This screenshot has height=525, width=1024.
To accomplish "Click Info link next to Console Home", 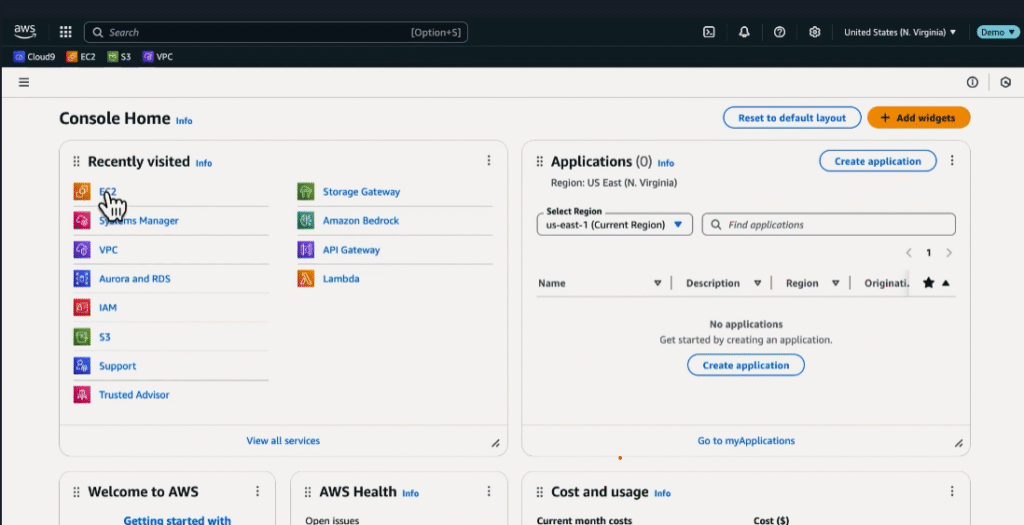I will pyautogui.click(x=184, y=121).
